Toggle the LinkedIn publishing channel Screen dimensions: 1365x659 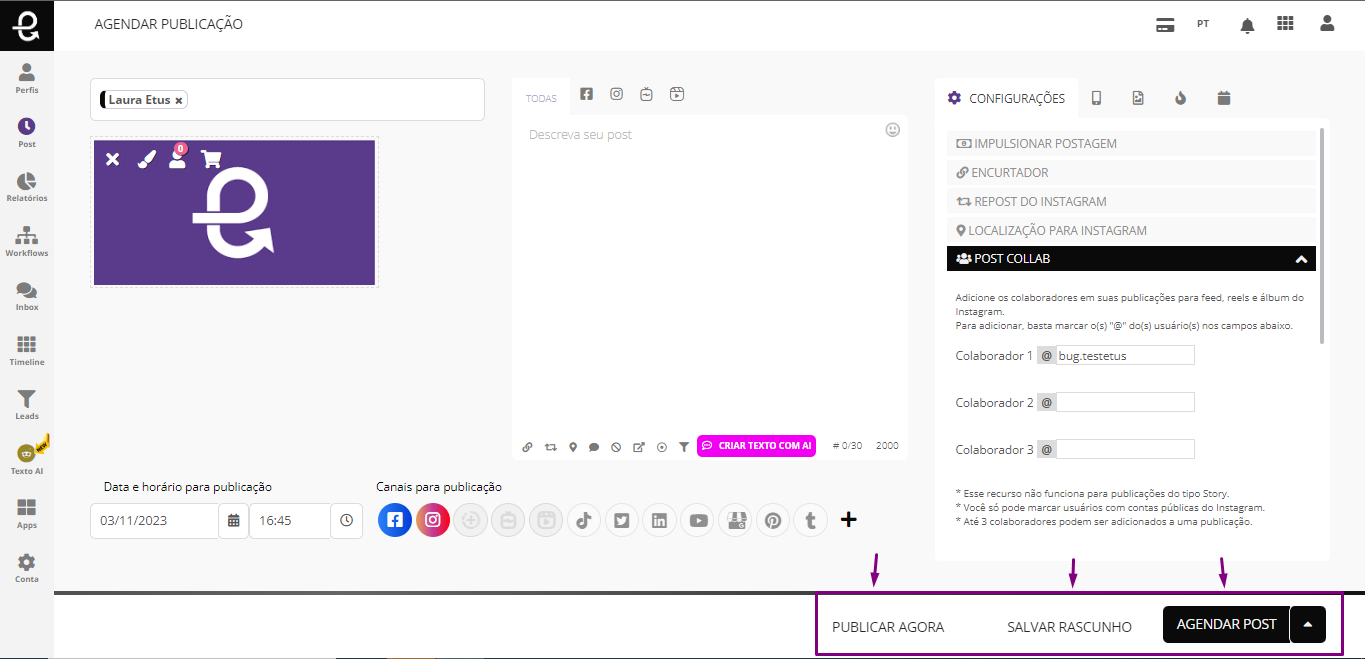659,520
